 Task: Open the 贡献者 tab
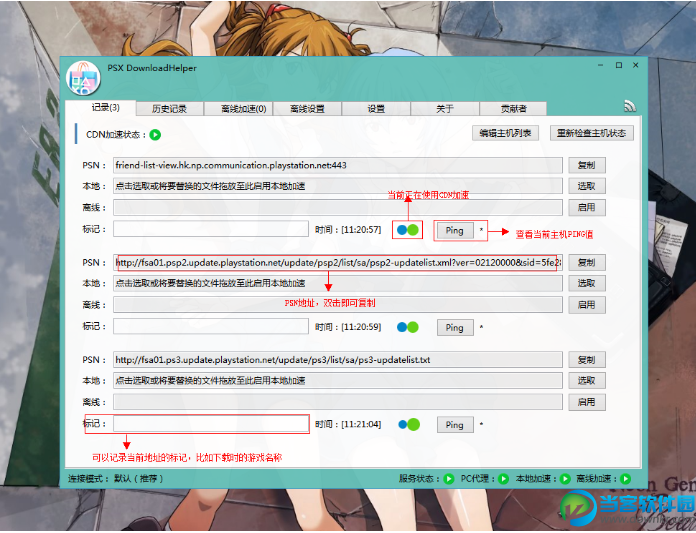[514, 109]
